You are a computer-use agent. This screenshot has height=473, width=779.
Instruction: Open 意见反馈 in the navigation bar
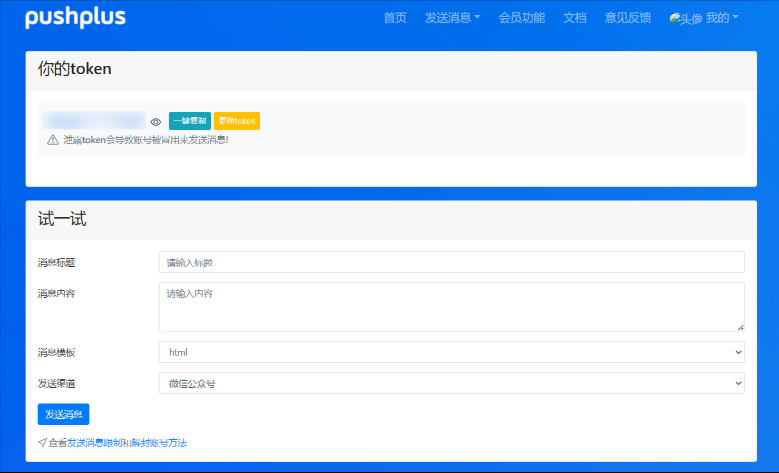click(628, 18)
